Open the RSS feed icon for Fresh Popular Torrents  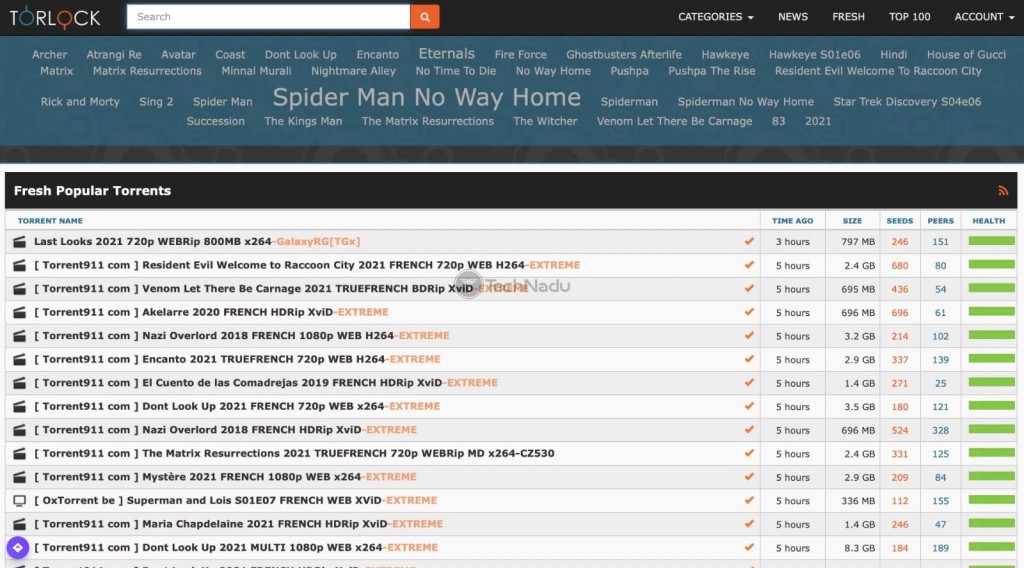(1002, 191)
